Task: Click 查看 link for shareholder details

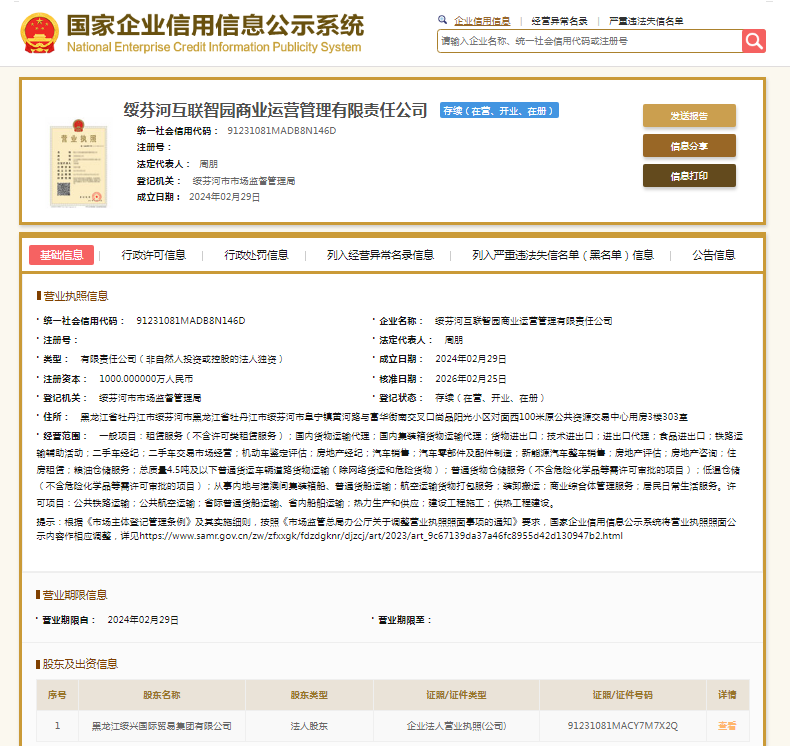Action: pos(726,725)
